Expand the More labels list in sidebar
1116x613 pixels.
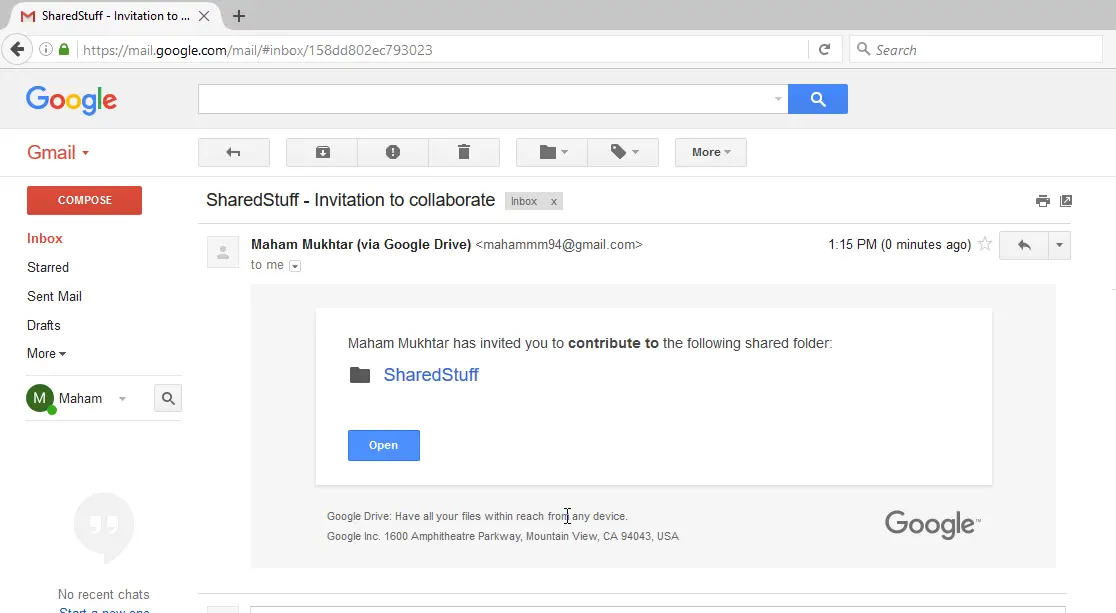pyautogui.click(x=46, y=354)
